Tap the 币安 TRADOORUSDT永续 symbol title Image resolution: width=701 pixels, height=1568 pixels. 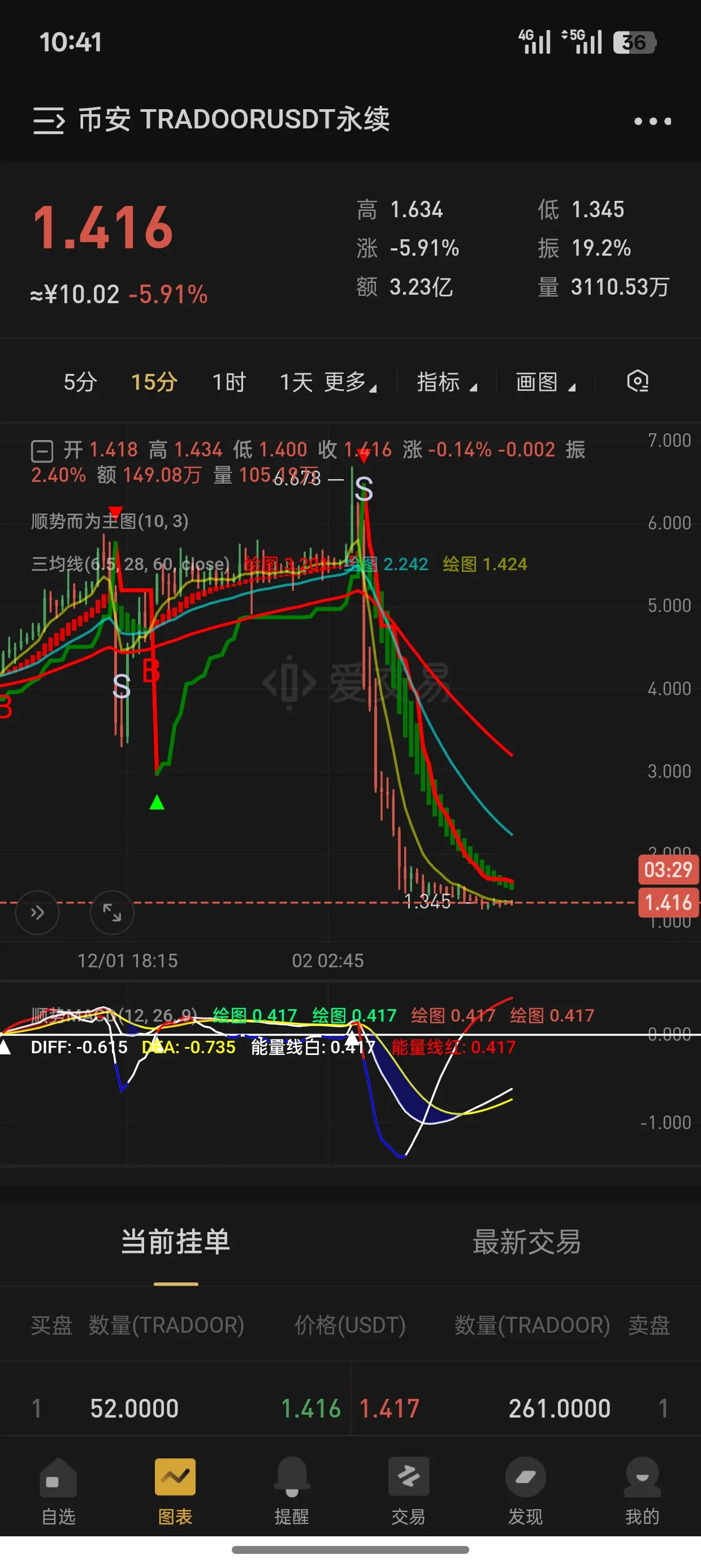pos(234,119)
